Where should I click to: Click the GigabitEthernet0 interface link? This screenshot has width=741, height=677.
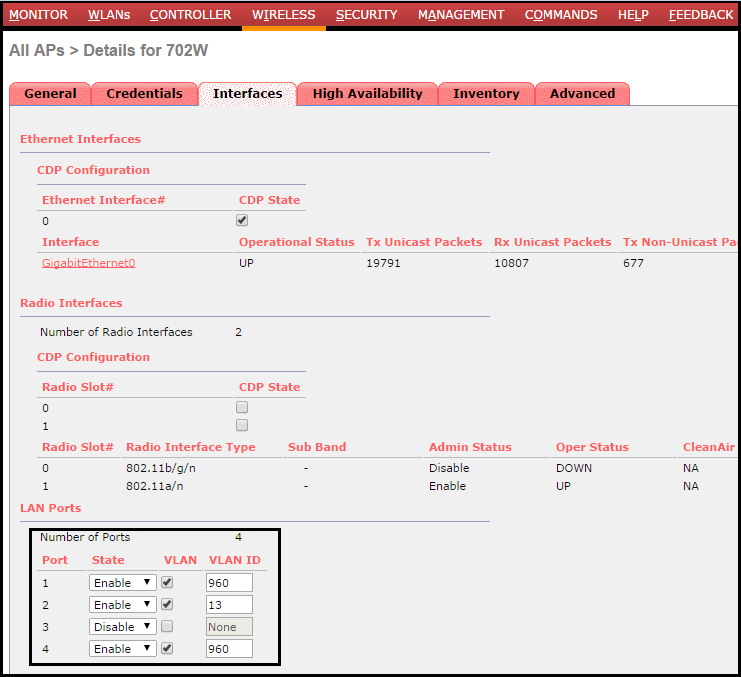[x=88, y=263]
